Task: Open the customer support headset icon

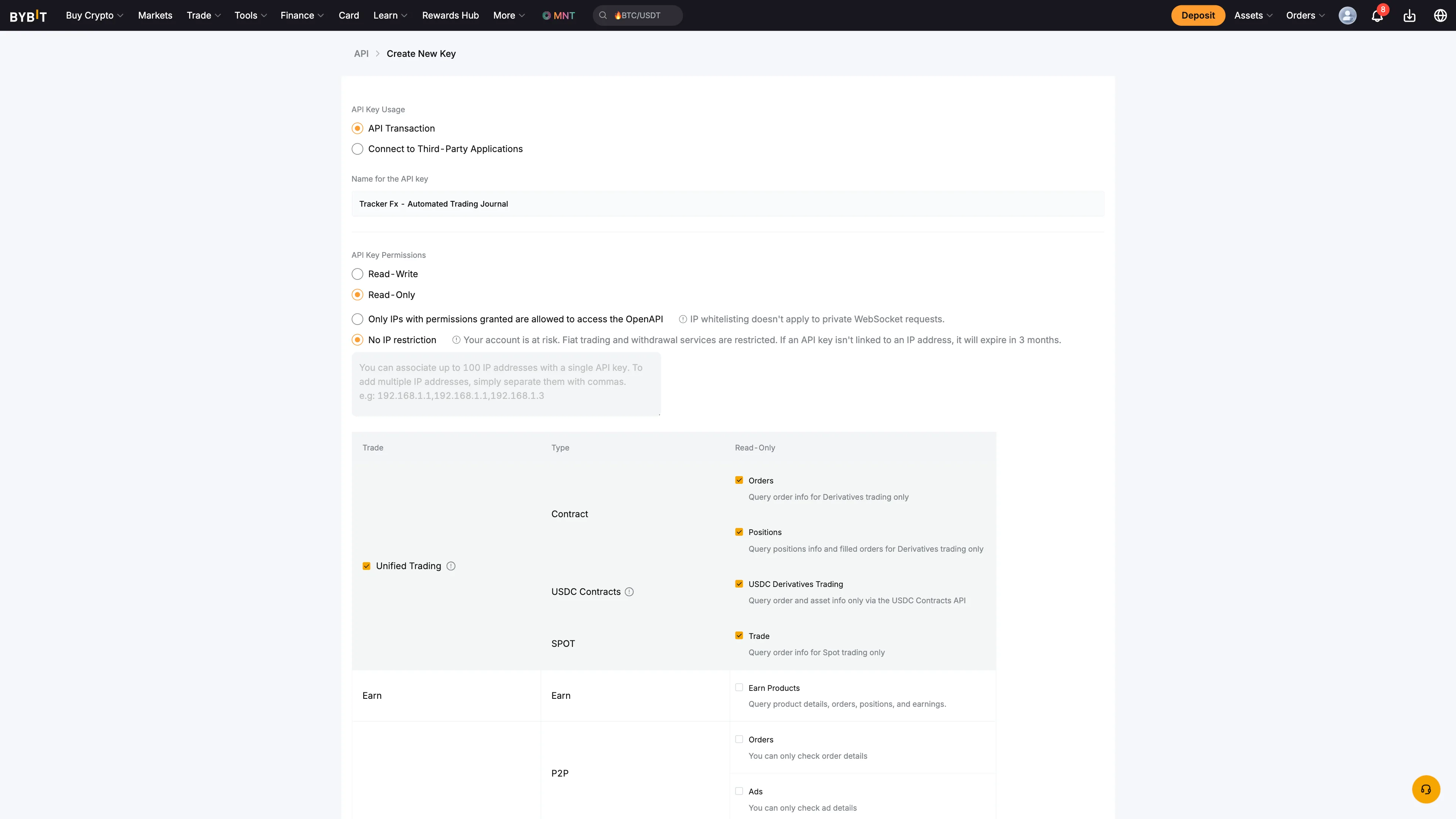Action: pos(1426,789)
